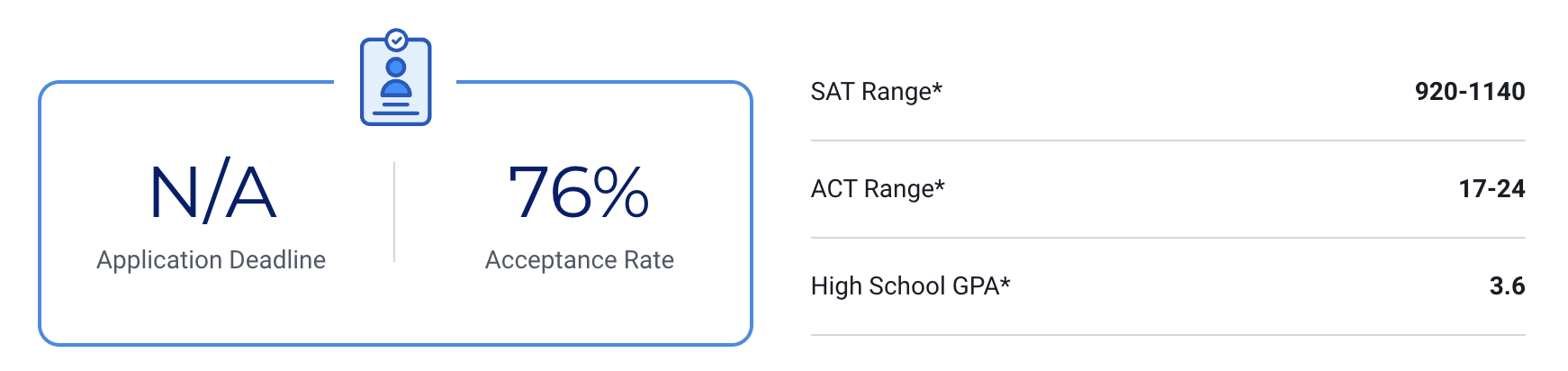
Task: Select the 17-24 ACT score value
Action: (1491, 189)
